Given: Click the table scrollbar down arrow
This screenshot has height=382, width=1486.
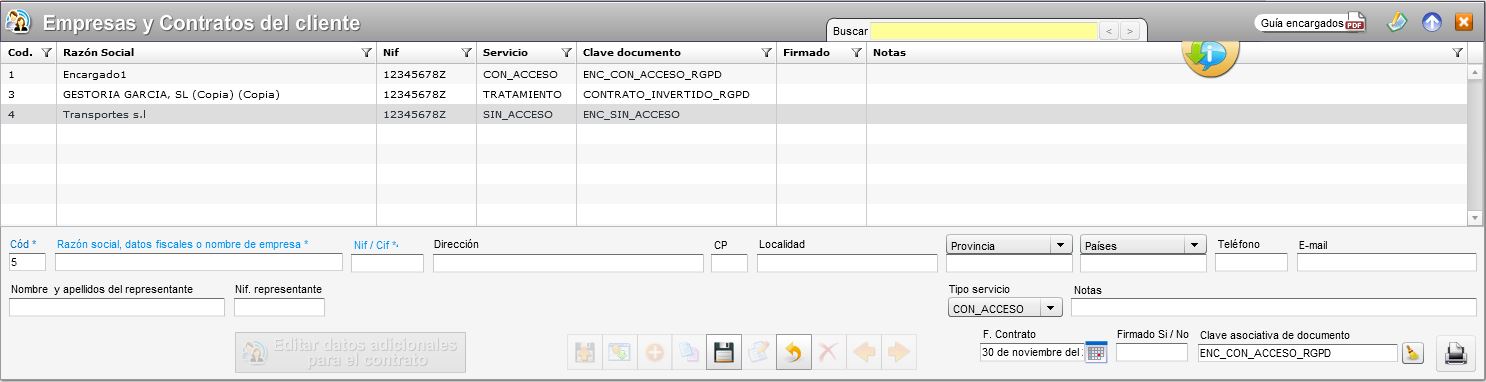Looking at the screenshot, I should point(1475,218).
